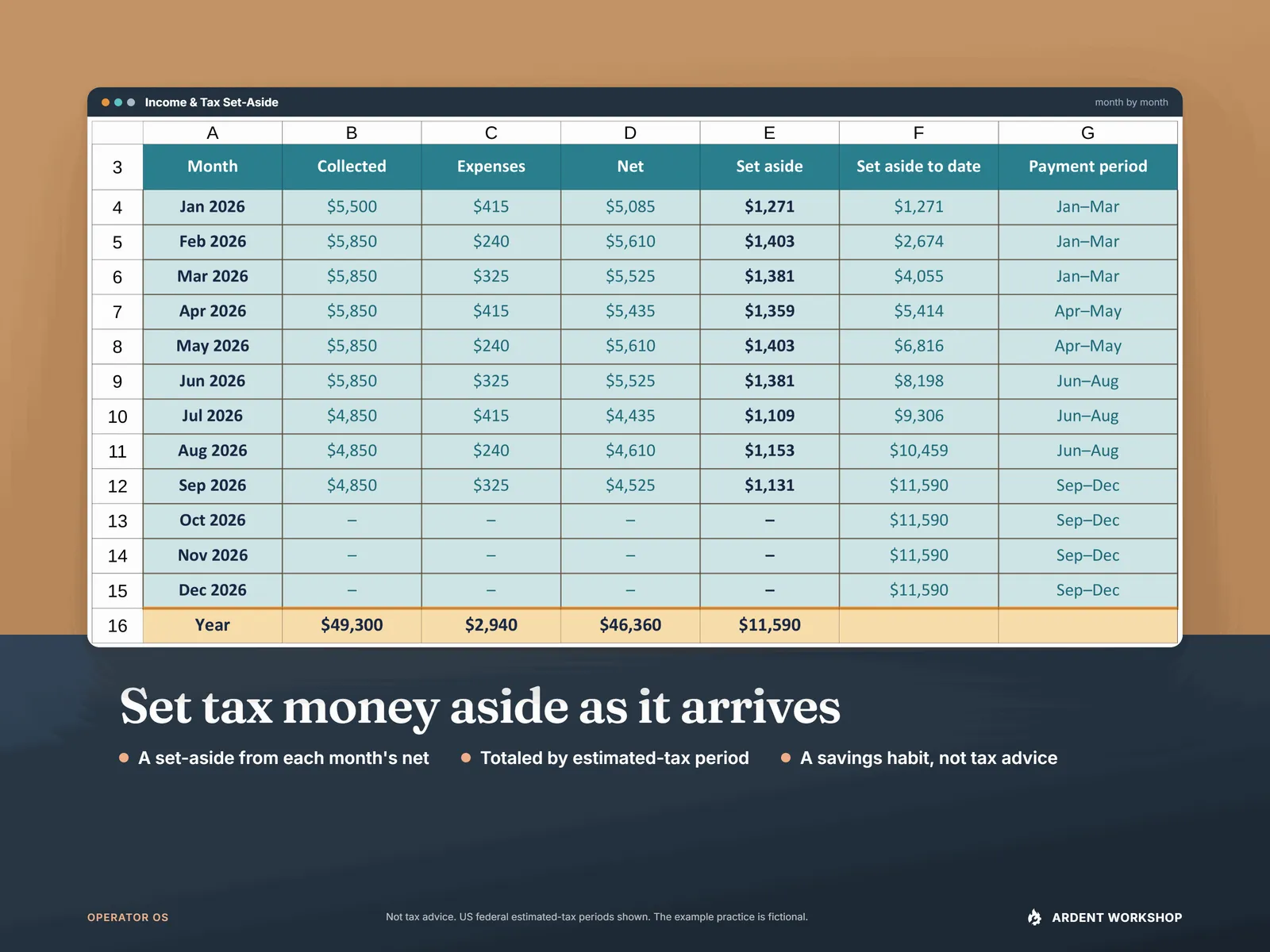Select the 'Jan 2026' cell
The width and height of the screenshot is (1270, 952).
[213, 207]
